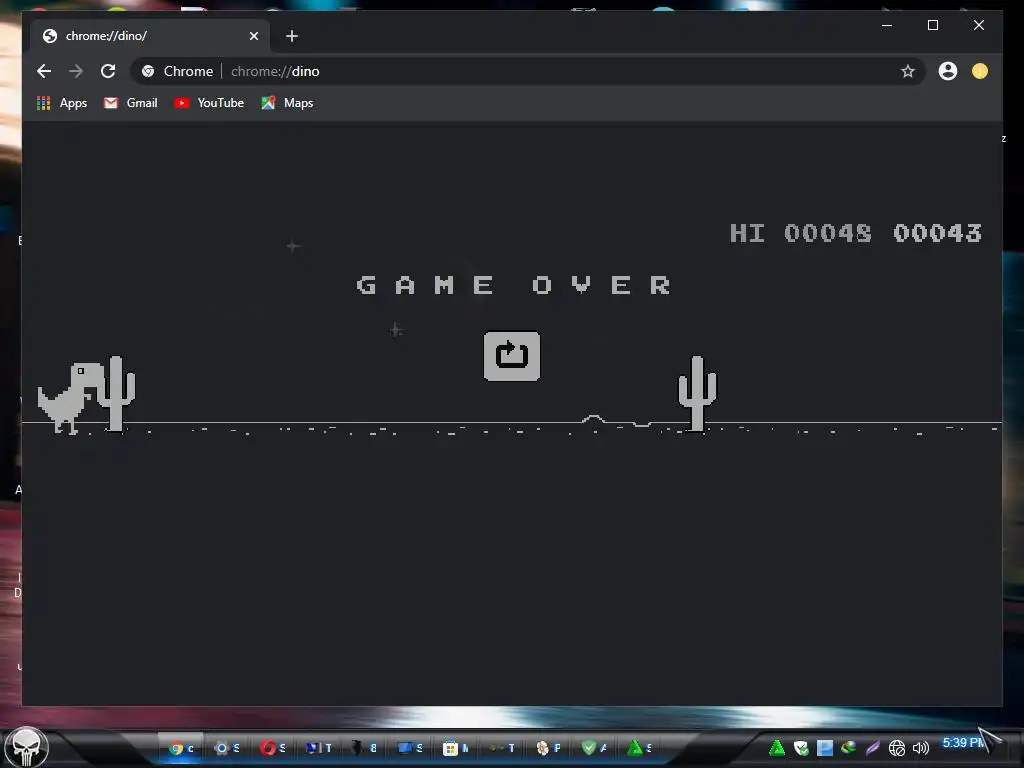
Task: Close the chrome://dino/ tab
Action: (x=253, y=36)
